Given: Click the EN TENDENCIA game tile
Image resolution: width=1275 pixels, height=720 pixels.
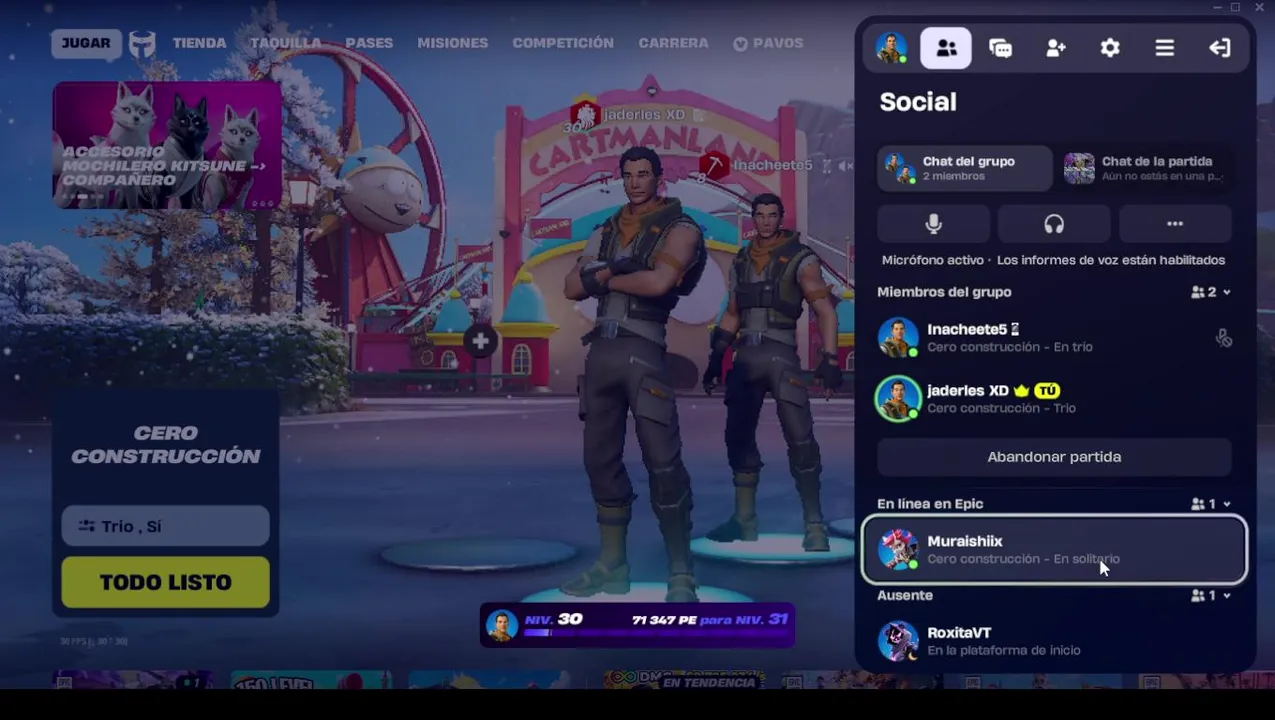Looking at the screenshot, I should tap(683, 680).
